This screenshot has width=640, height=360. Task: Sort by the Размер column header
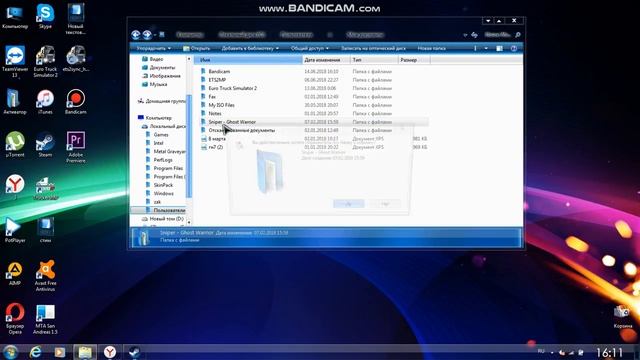click(x=414, y=60)
